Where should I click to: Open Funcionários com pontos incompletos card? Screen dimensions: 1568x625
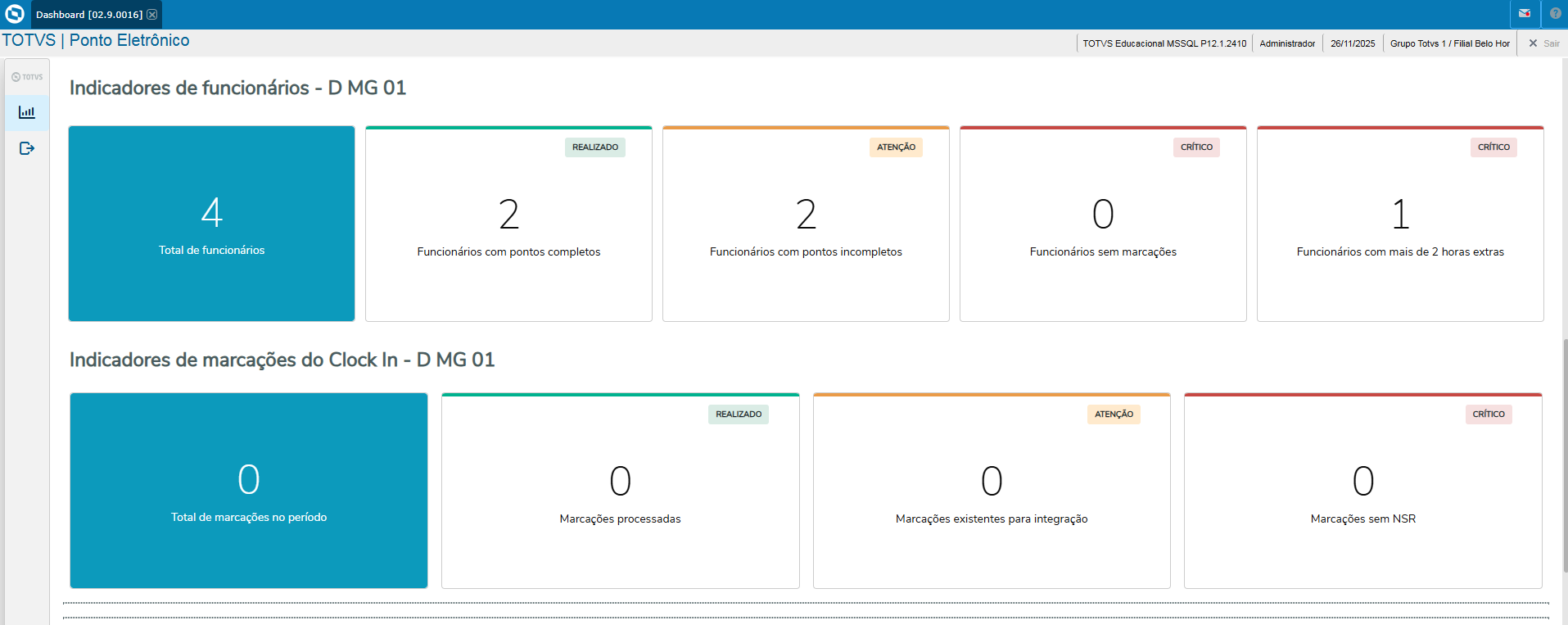806,224
